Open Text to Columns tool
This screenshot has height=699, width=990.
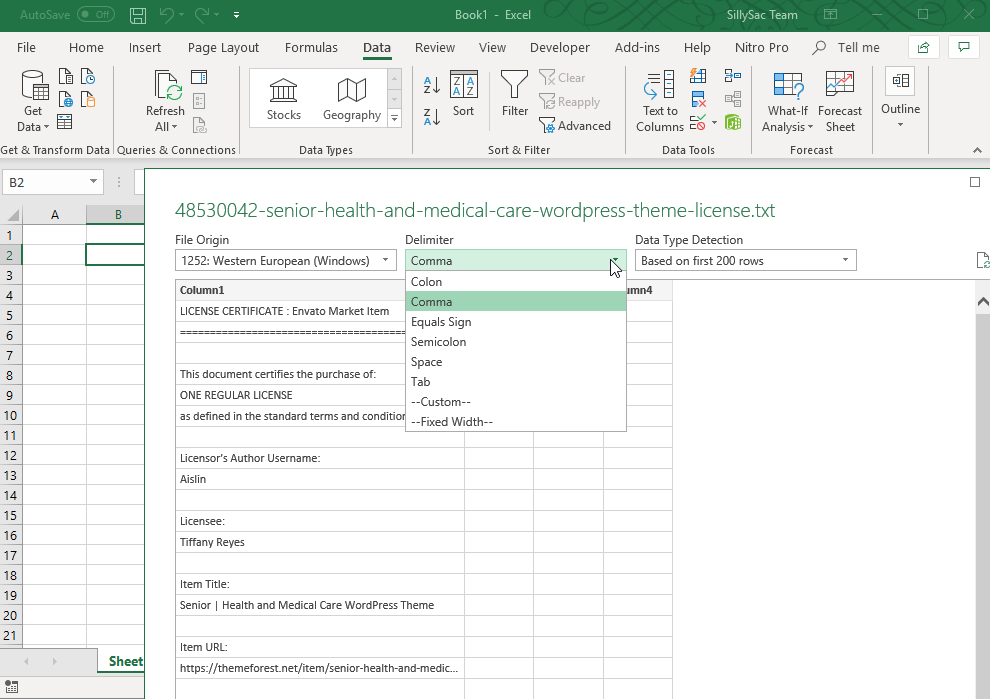click(x=660, y=101)
